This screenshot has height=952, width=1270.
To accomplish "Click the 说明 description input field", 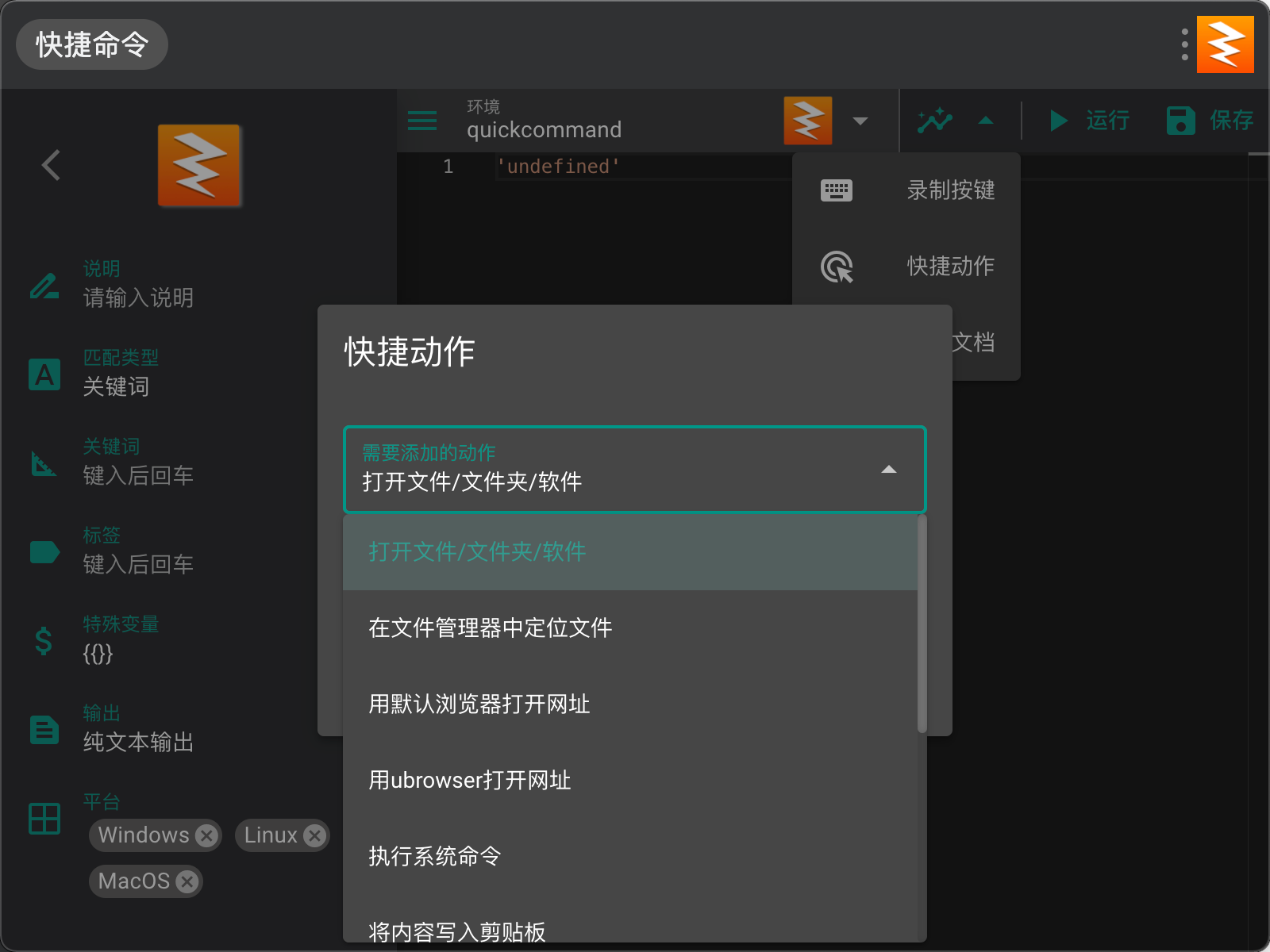I will tap(198, 284).
